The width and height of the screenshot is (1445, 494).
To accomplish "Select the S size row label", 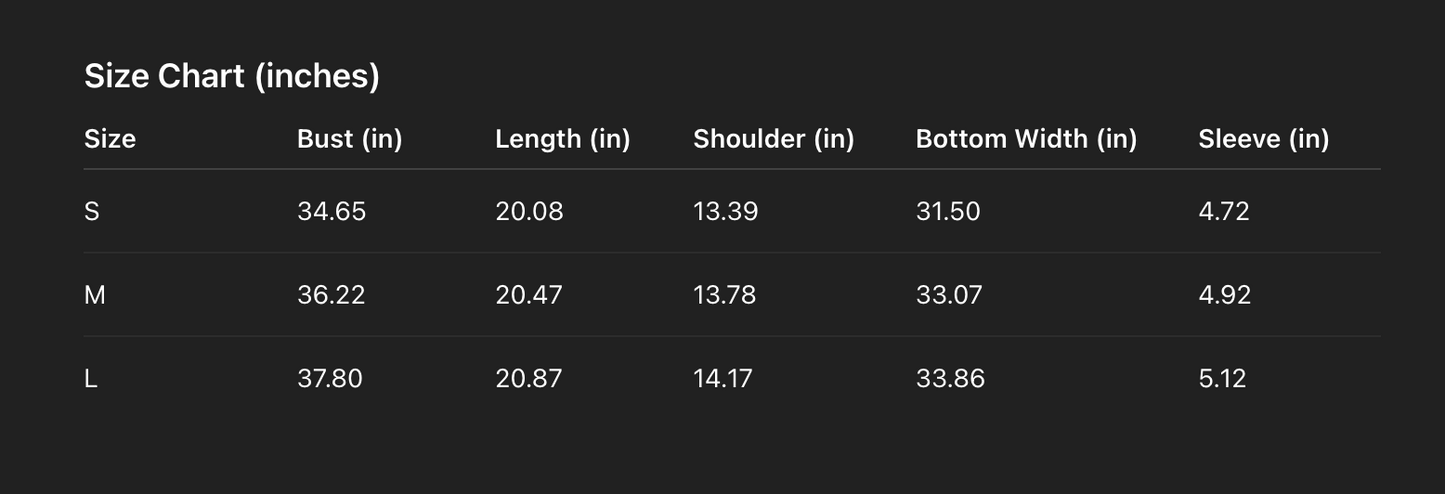I will pos(92,212).
